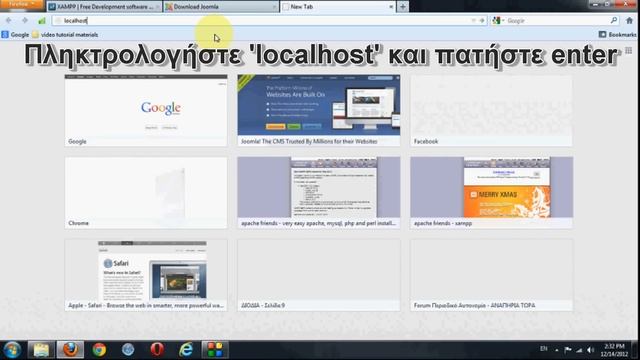Viewport: 640px width, 360px height.
Task: Toggle the new tab grid view icon
Action: 629,51
